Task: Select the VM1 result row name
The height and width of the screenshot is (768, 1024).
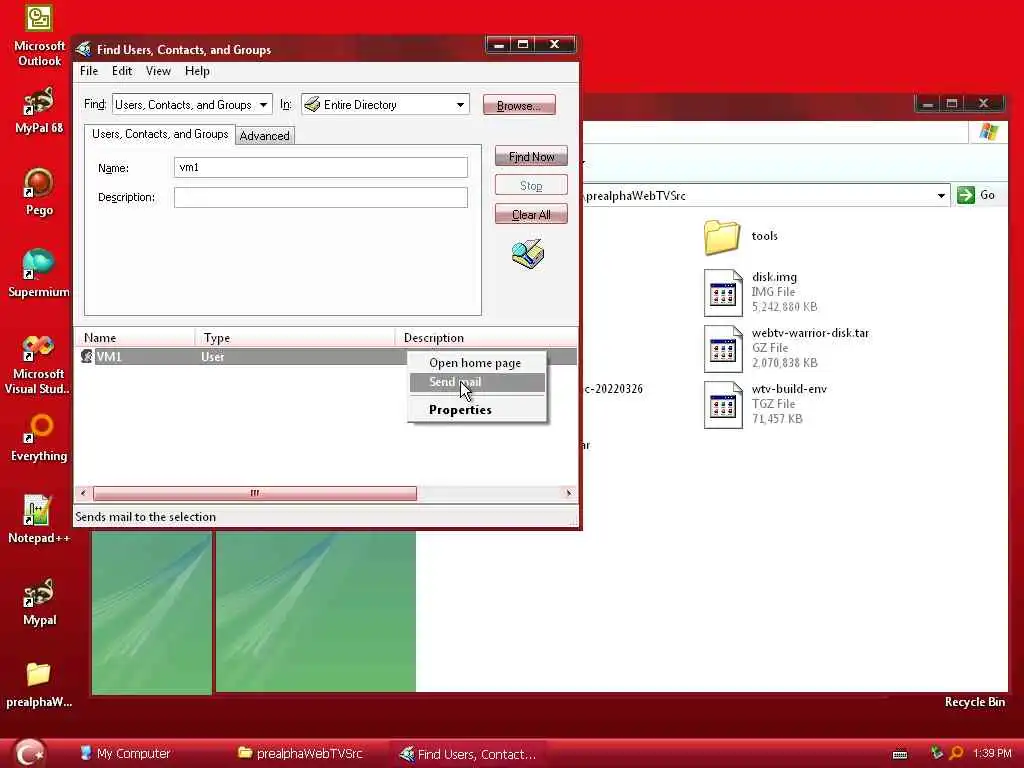Action: point(109,357)
